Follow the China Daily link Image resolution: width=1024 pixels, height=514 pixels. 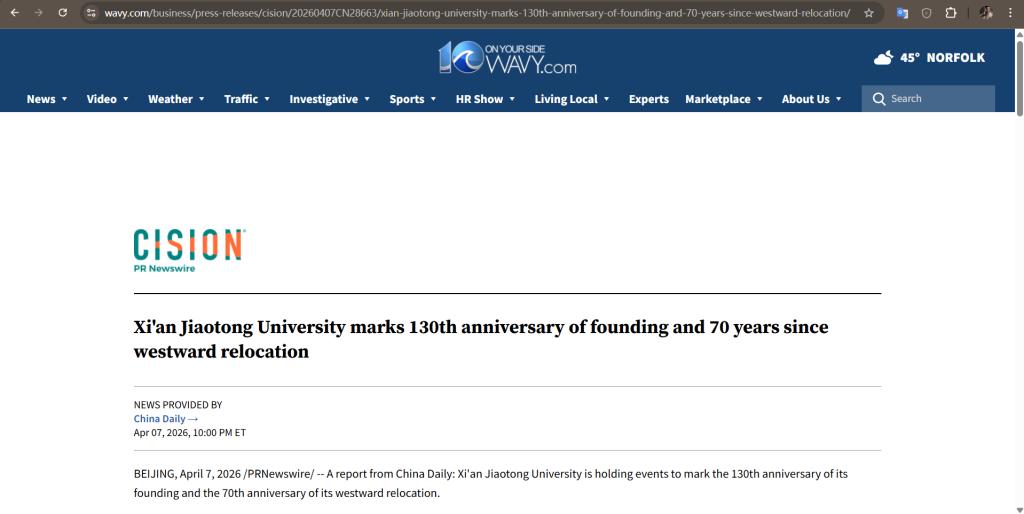click(x=165, y=419)
